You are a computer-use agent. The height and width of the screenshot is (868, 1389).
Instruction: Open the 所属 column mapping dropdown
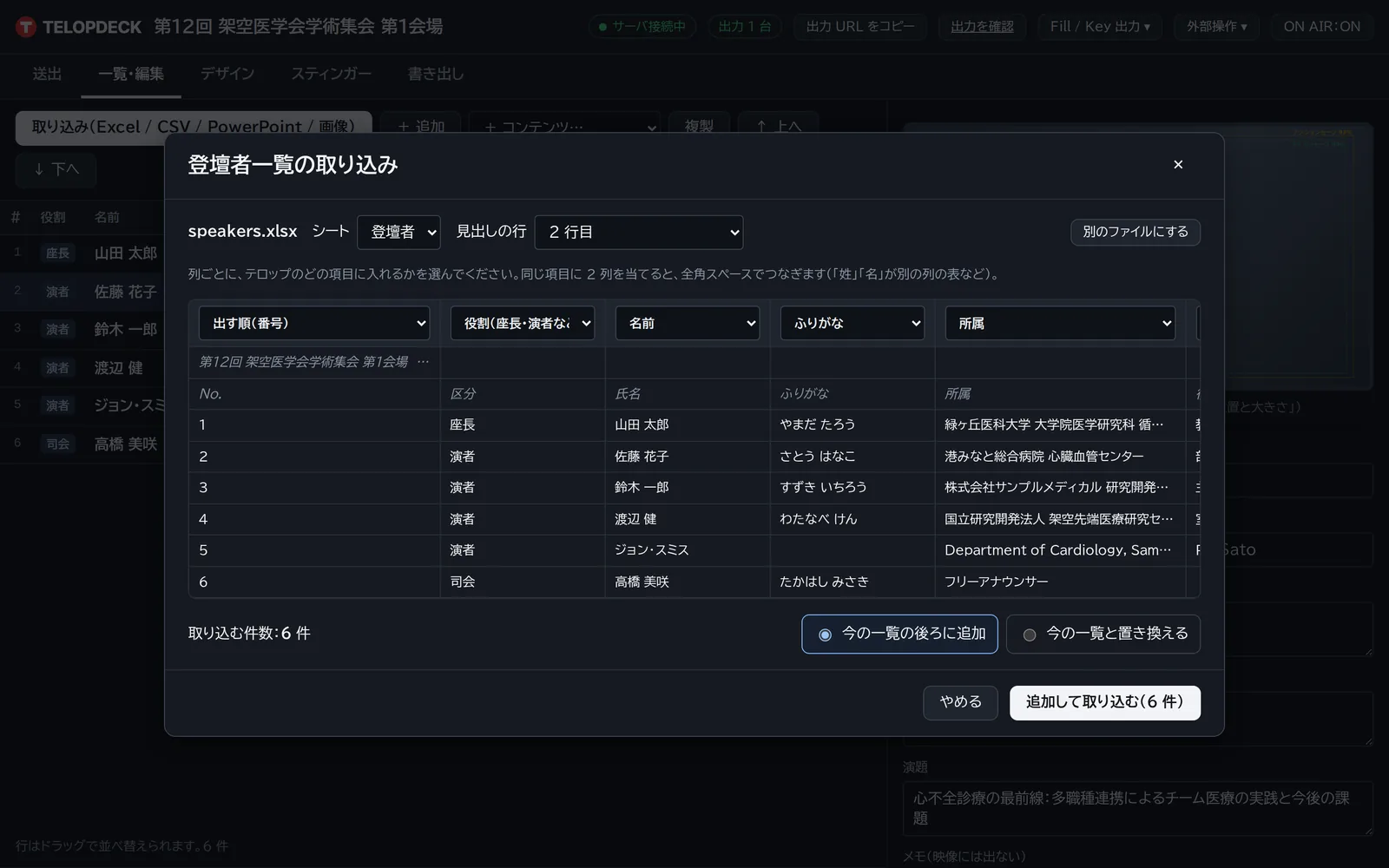(1060, 323)
